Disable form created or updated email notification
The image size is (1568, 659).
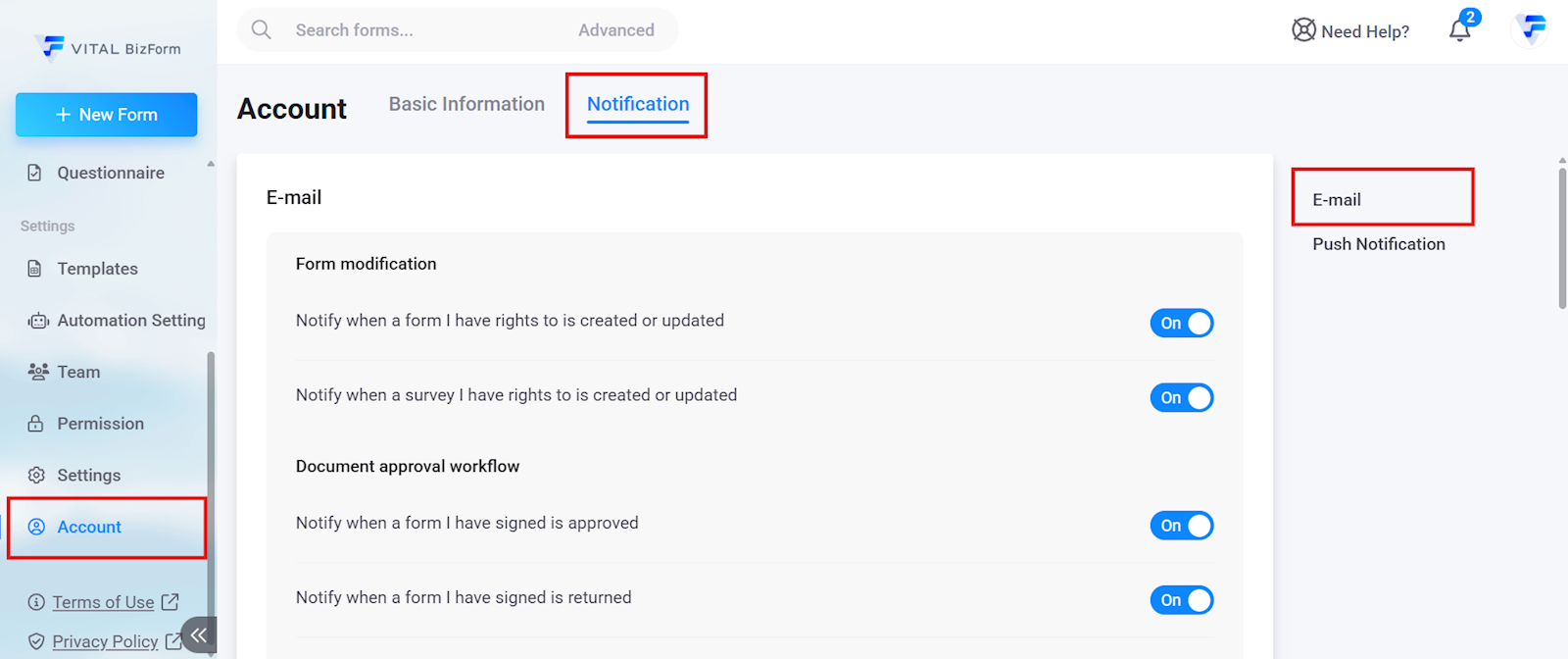click(x=1181, y=324)
